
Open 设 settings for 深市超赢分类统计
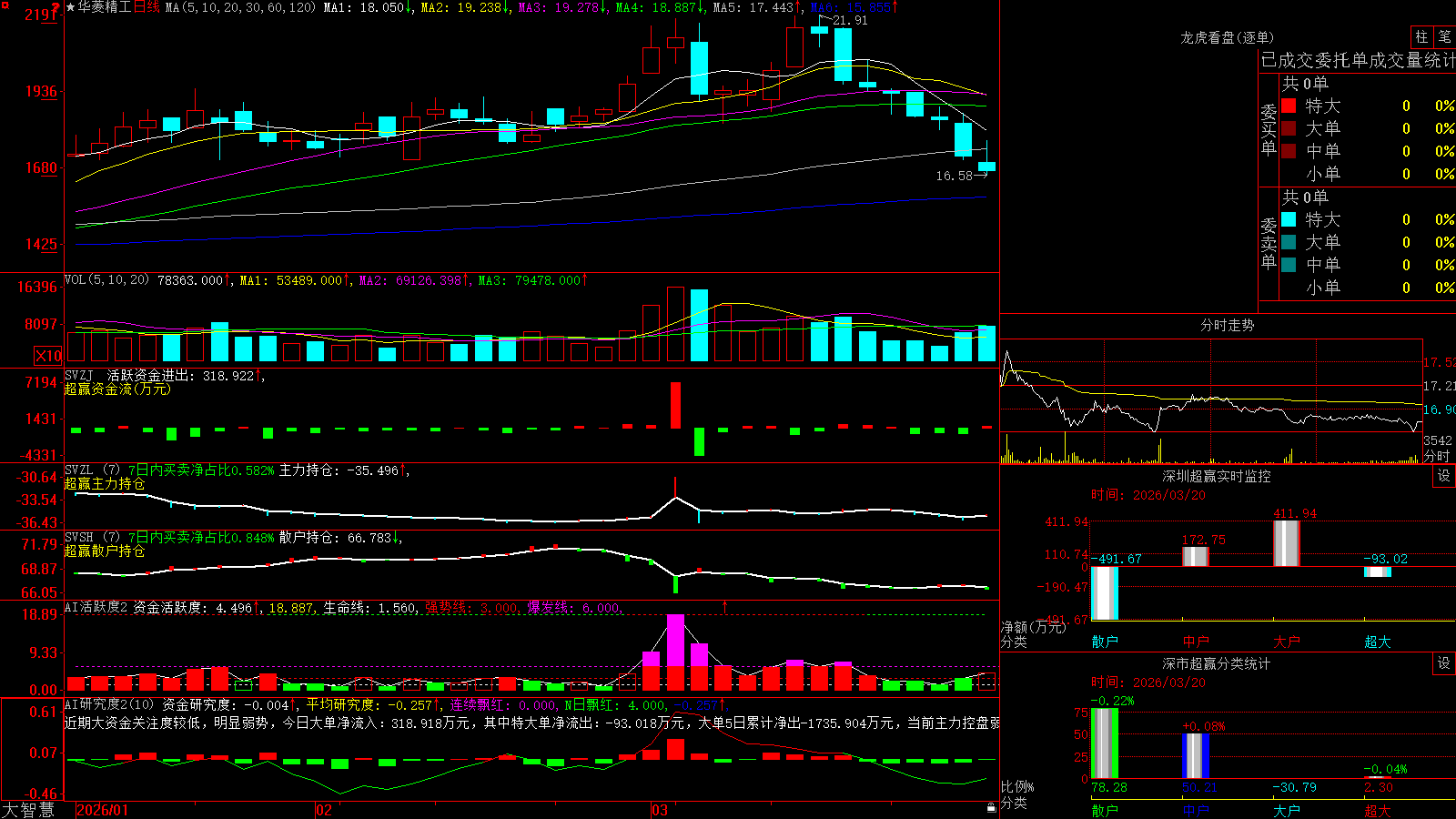point(1444,663)
